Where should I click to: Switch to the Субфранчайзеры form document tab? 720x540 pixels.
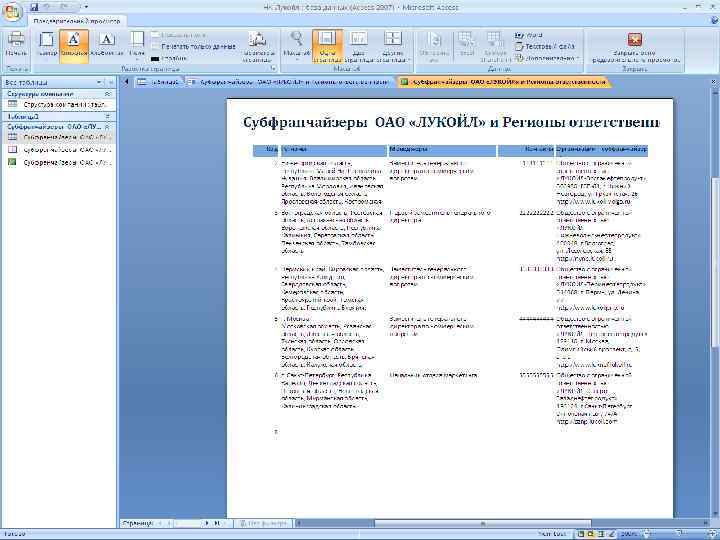coord(288,82)
